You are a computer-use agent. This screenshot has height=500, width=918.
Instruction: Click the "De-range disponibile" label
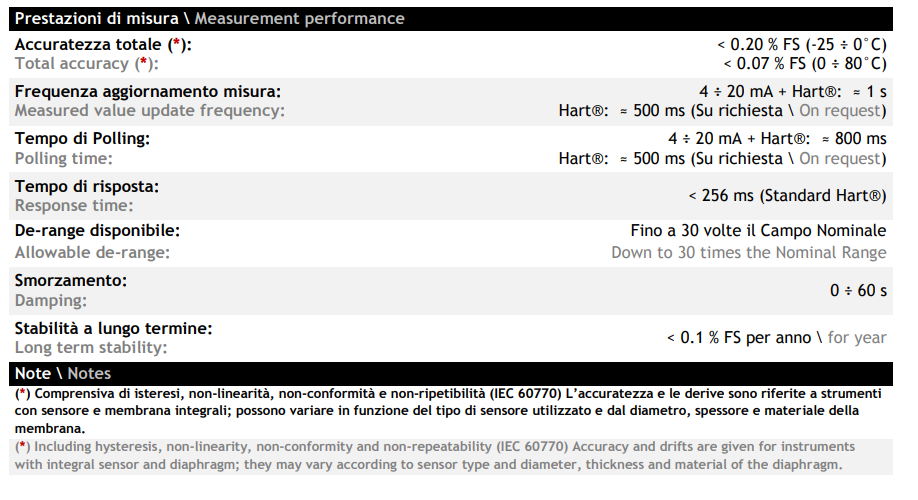tap(97, 231)
